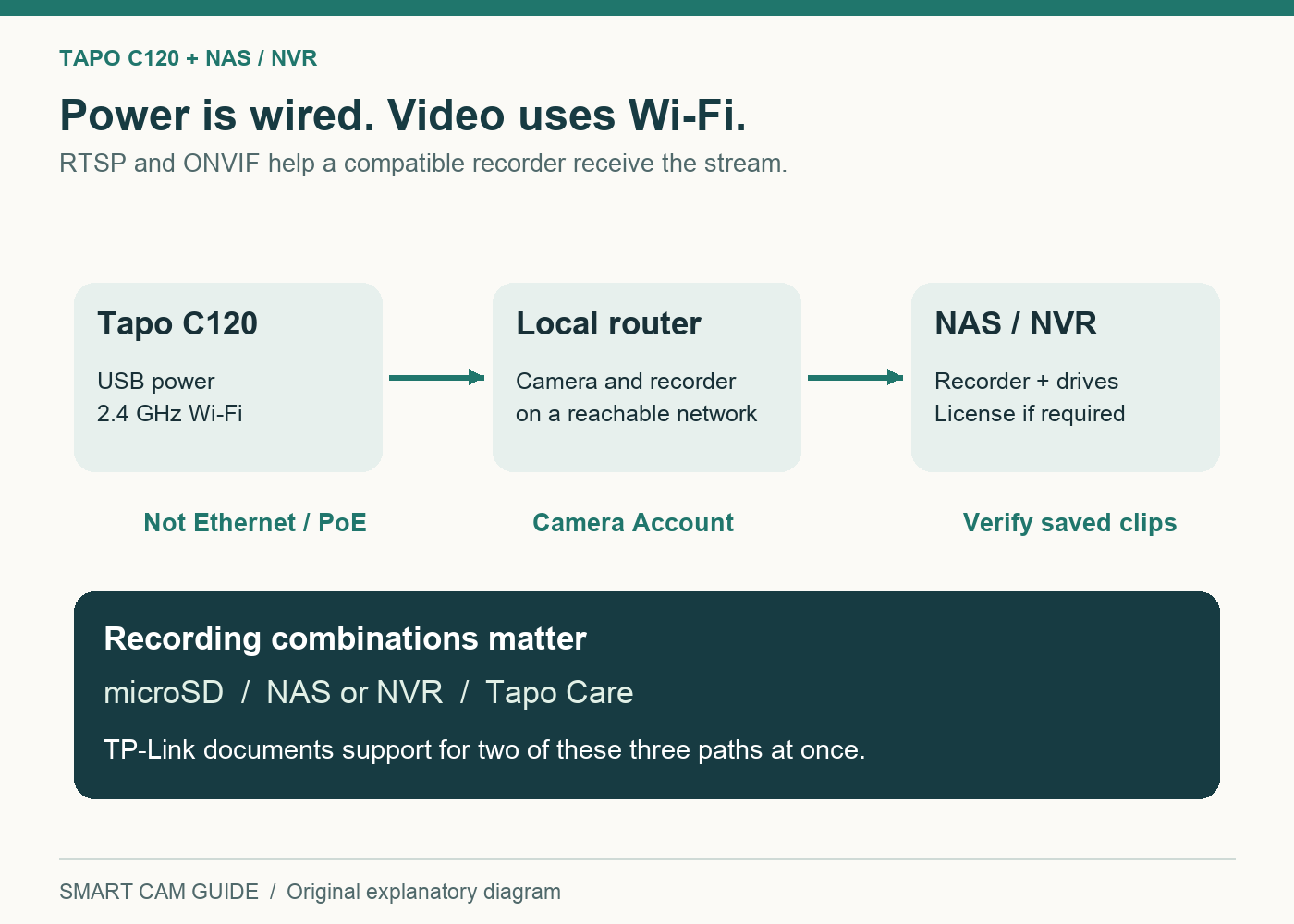Click the 'Original explanatory diagram' footer text
The width and height of the screenshot is (1294, 924).
pyautogui.click(x=423, y=893)
